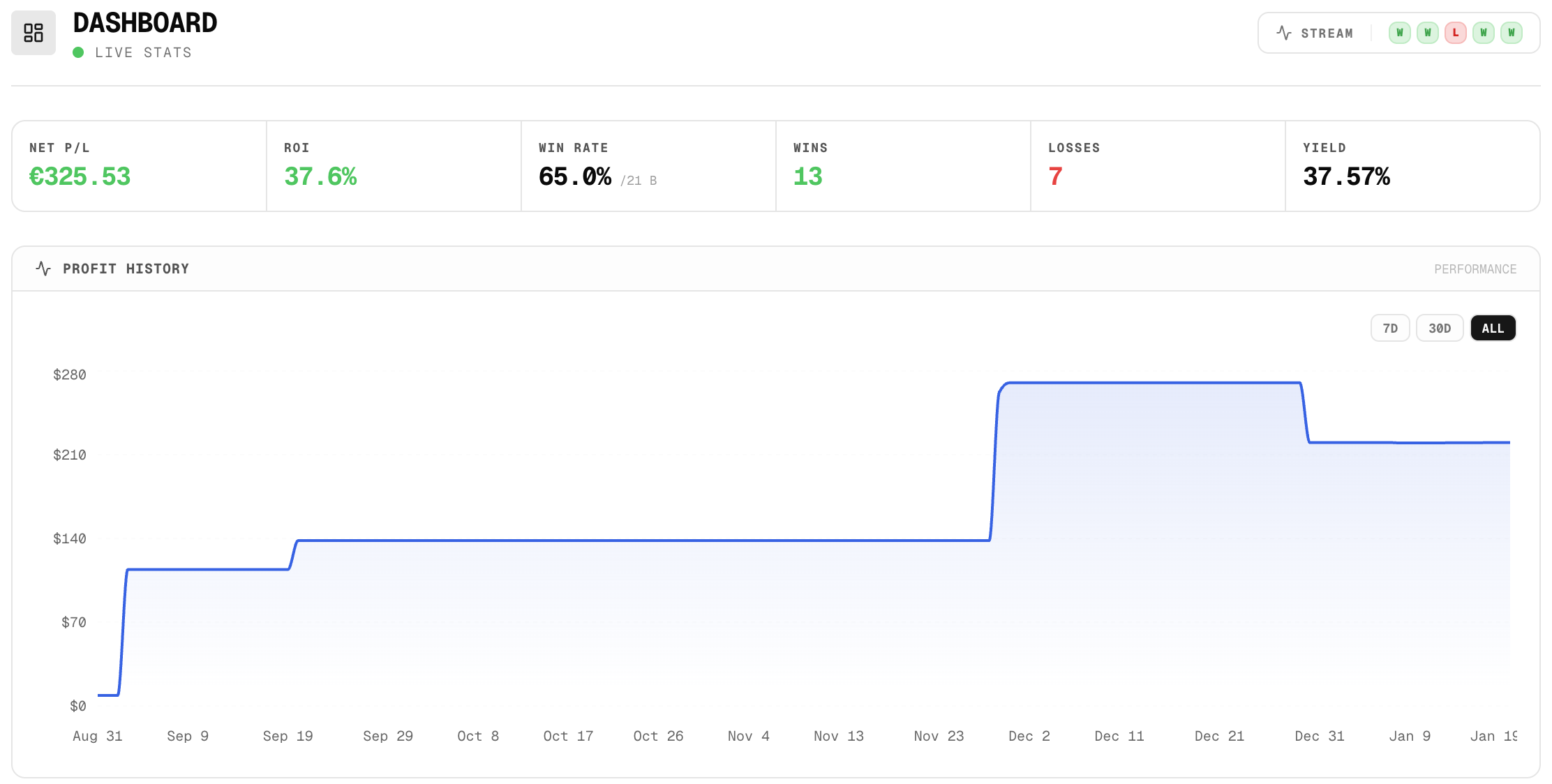
Task: Click the Dec 31 chart axis marker
Action: (1319, 736)
